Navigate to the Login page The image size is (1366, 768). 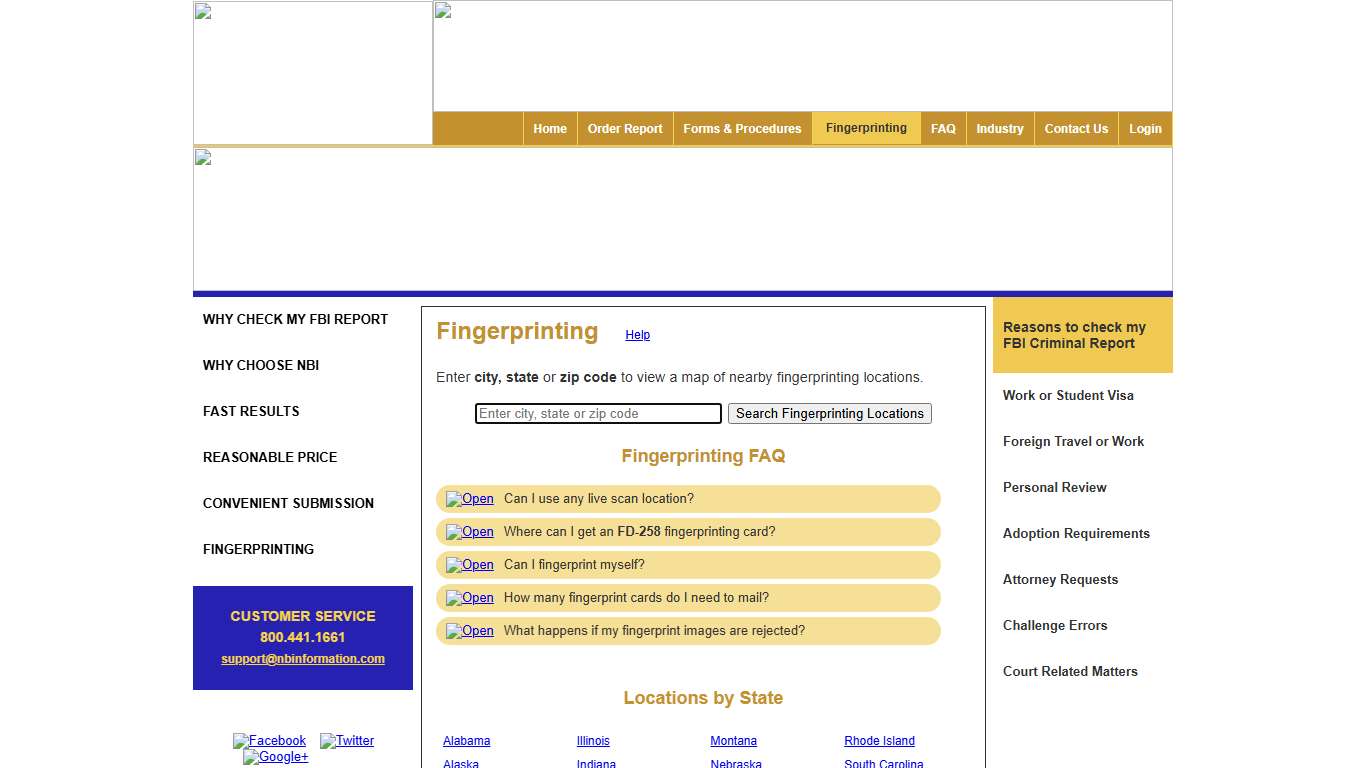point(1144,128)
